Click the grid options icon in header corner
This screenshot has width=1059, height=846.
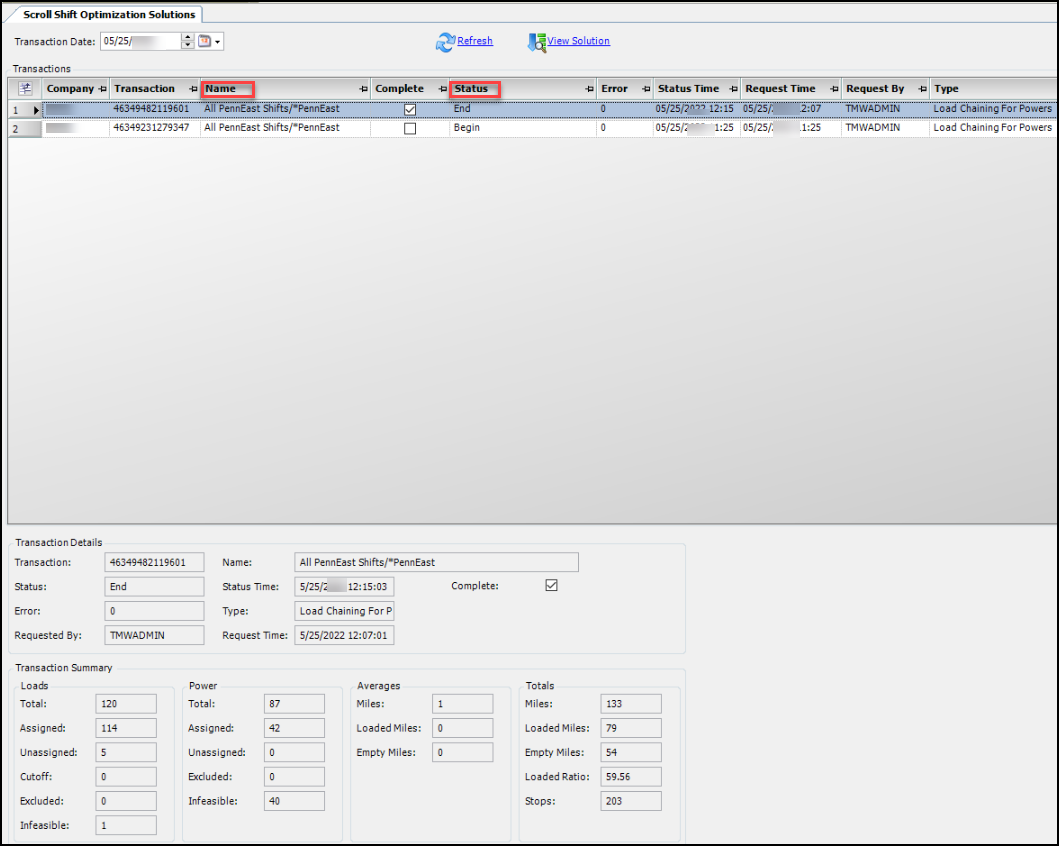[25, 88]
